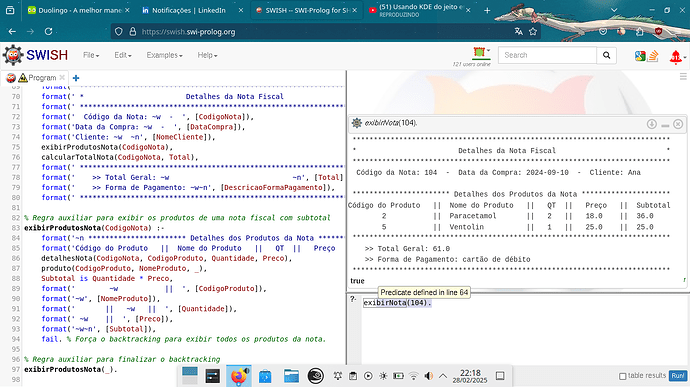Open the clipboard tray icon
The image size is (690, 387).
tap(353, 376)
